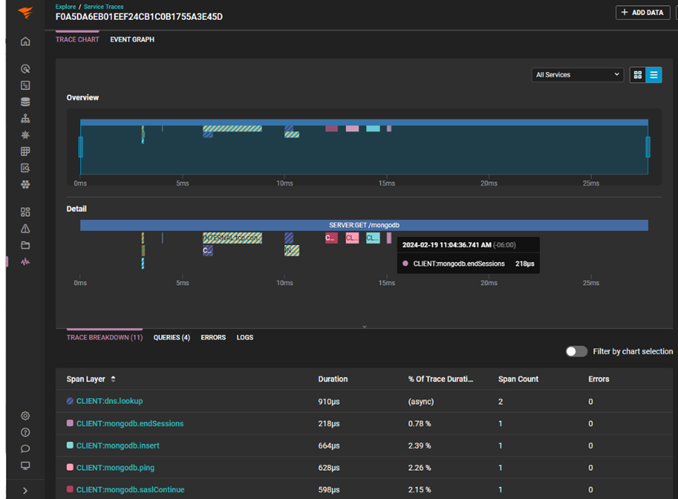Open the All Services dropdown
This screenshot has width=678, height=499.
click(578, 75)
